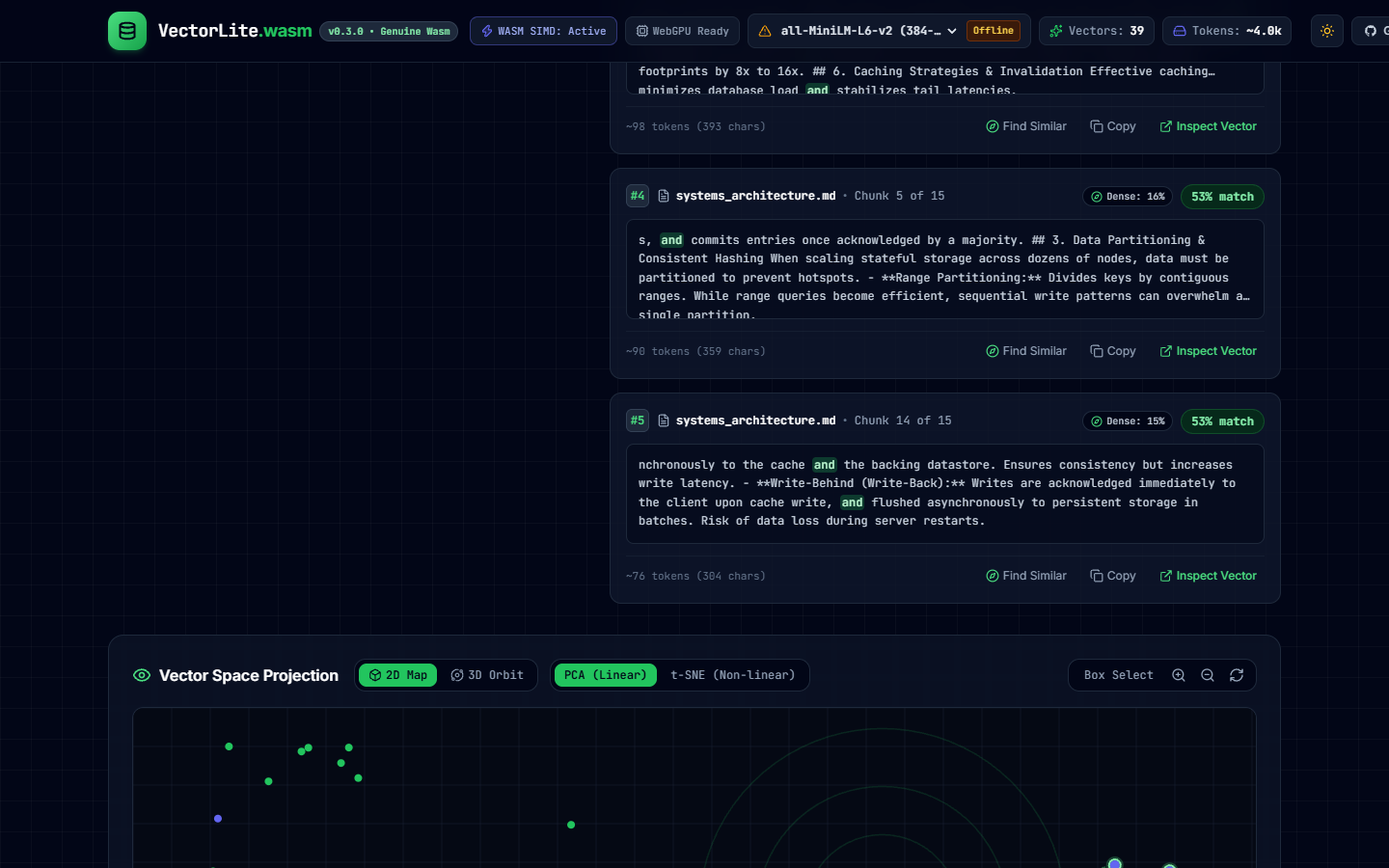1389x868 pixels.
Task: Click the VectorLite.wasm title text
Action: point(235,31)
